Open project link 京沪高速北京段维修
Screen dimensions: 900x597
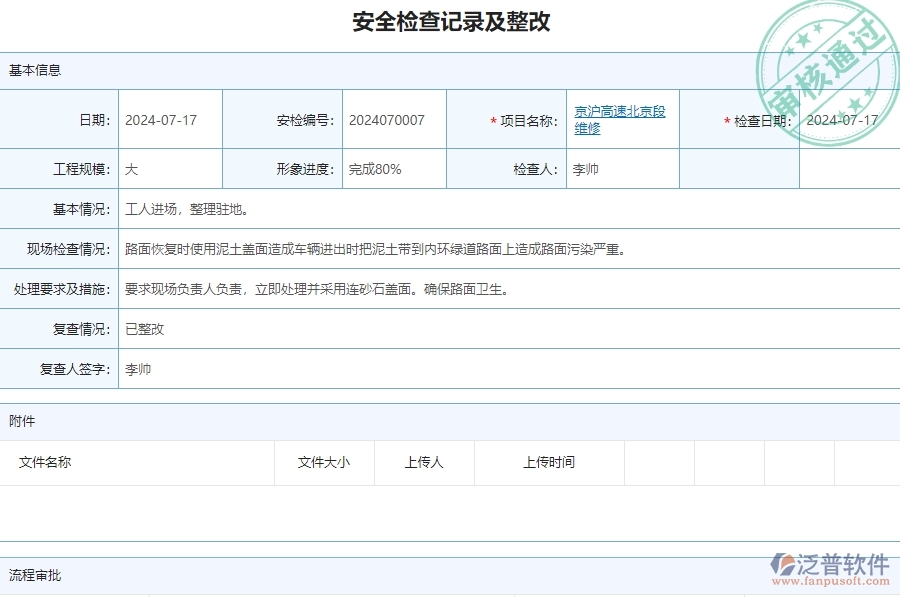pos(618,119)
